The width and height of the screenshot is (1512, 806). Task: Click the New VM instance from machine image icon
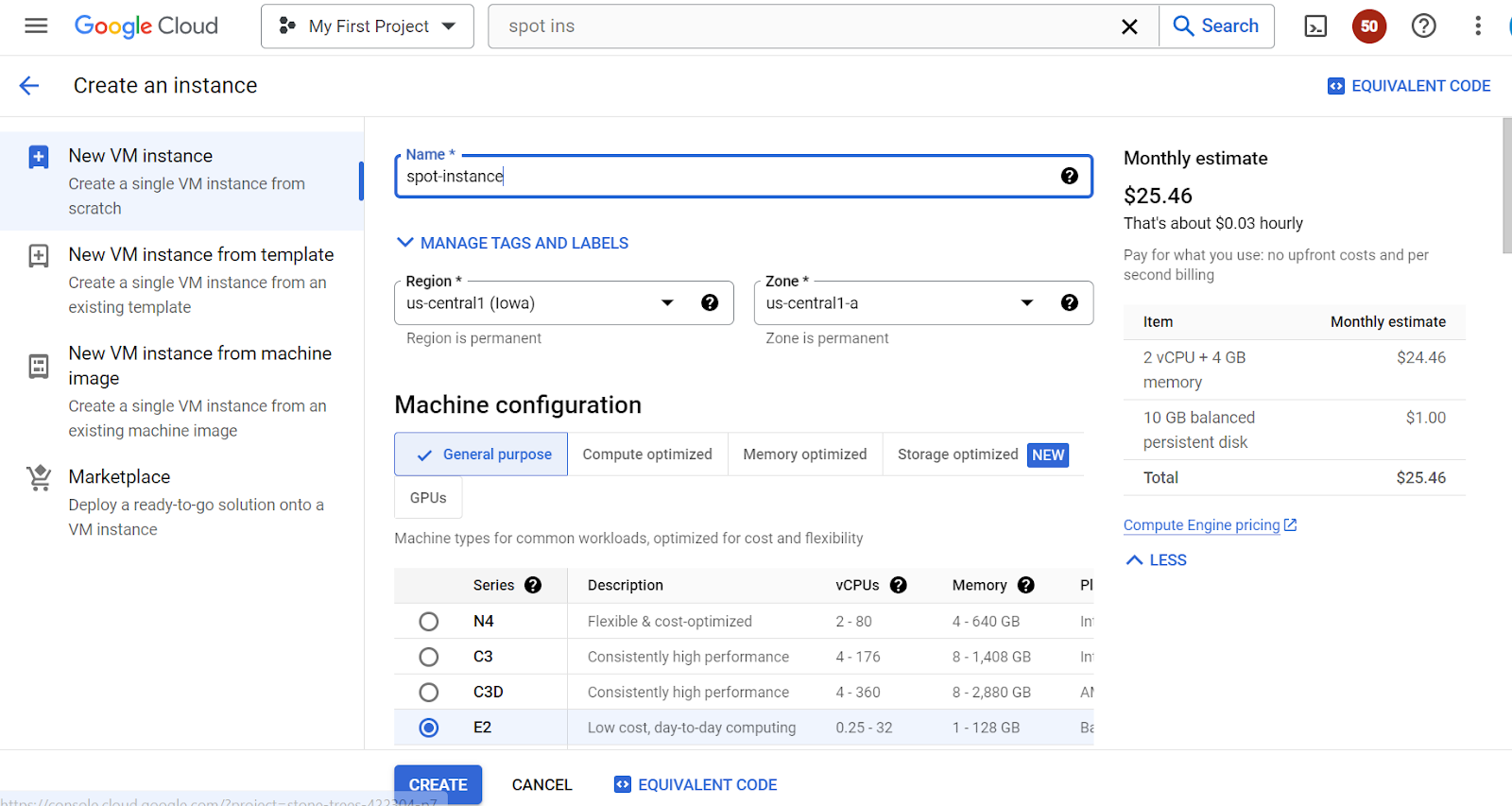(39, 366)
